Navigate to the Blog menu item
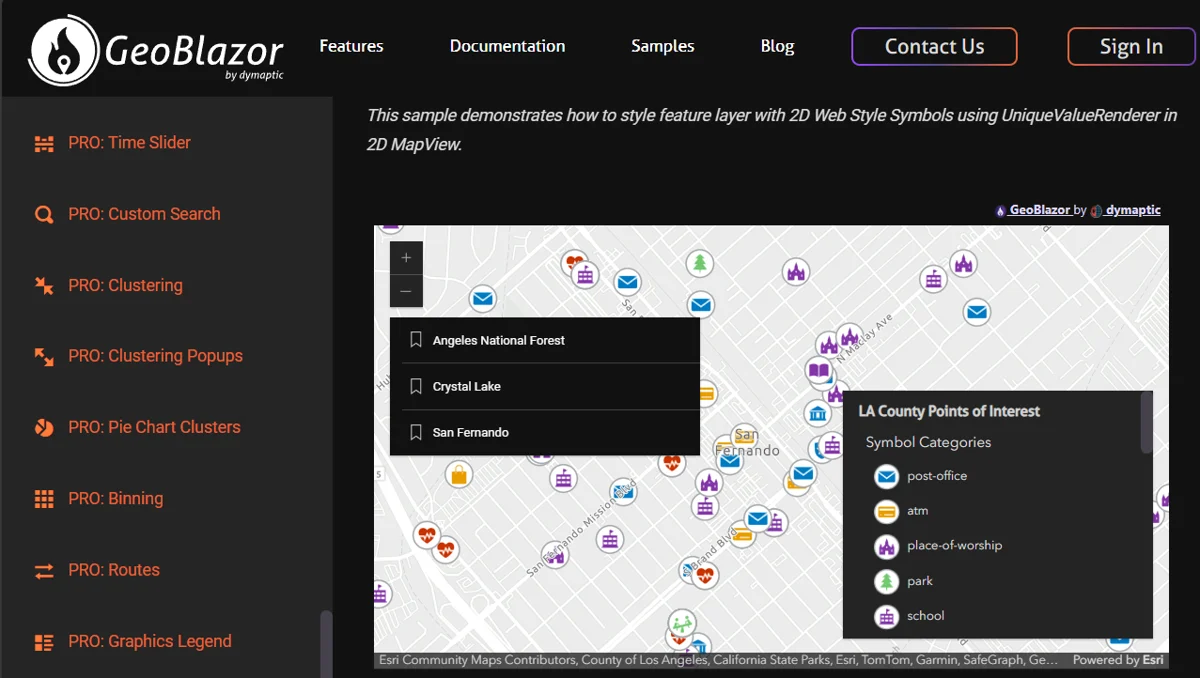This screenshot has width=1200, height=678. tap(777, 46)
